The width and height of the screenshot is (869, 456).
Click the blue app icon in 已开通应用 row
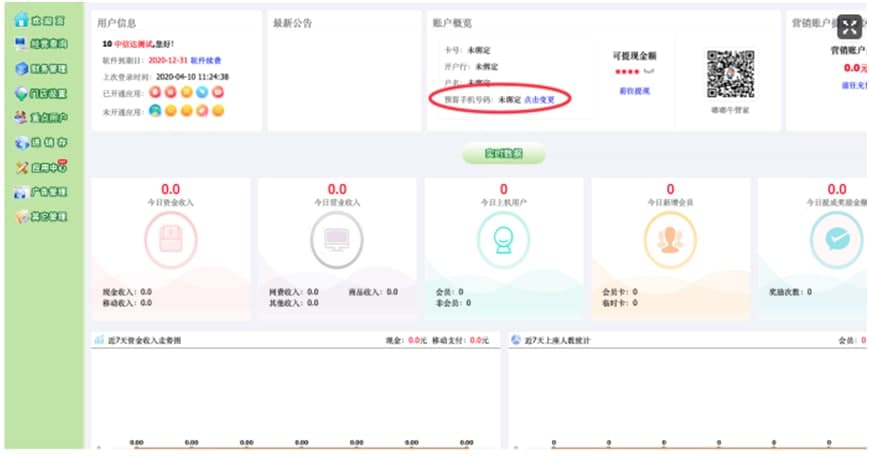tap(202, 93)
